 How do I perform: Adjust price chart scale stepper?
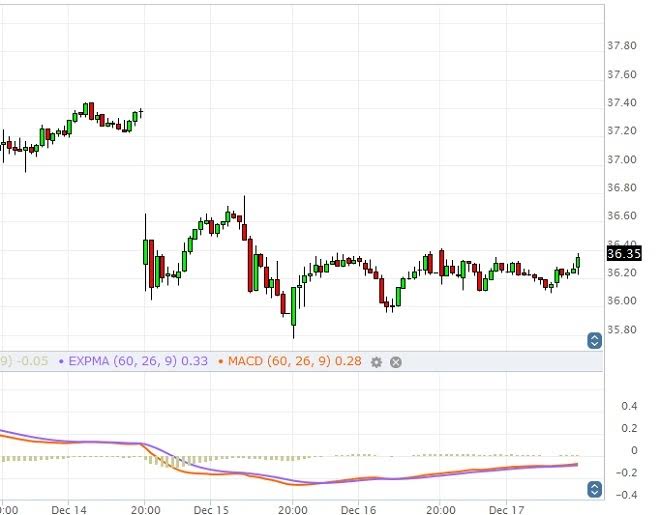[594, 340]
